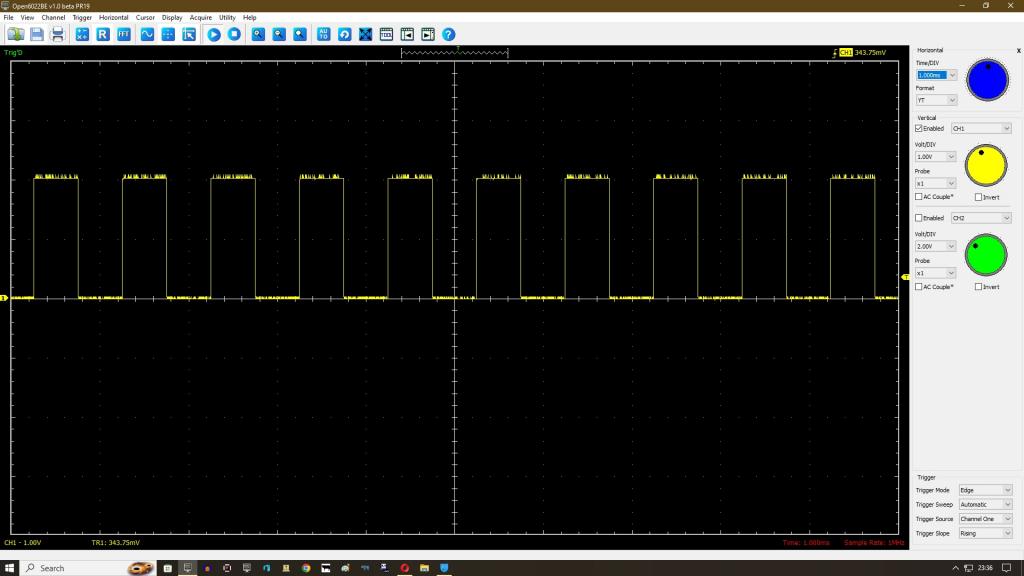Click the AUTO setup toolbar icon
Viewport: 1024px width, 576px height.
click(x=323, y=34)
